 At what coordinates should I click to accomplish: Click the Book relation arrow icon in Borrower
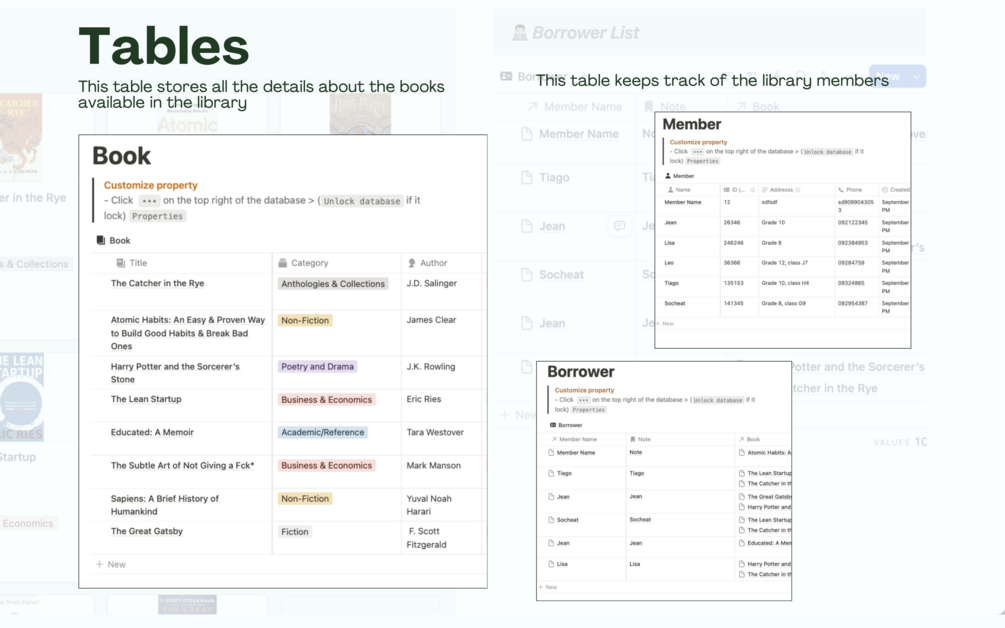coord(742,440)
